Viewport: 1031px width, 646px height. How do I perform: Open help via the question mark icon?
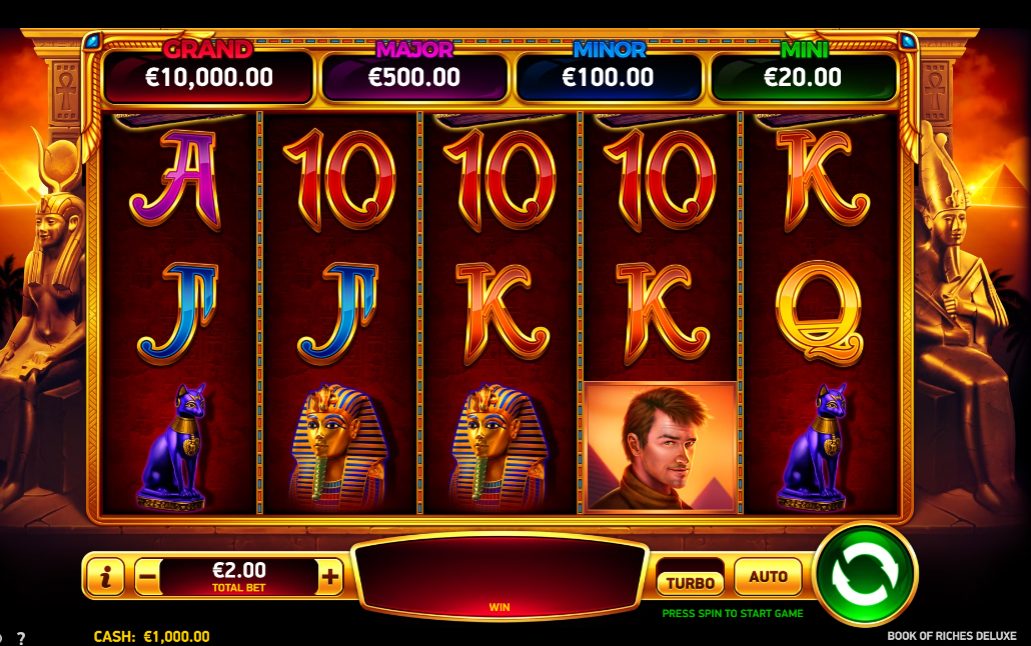tap(21, 637)
